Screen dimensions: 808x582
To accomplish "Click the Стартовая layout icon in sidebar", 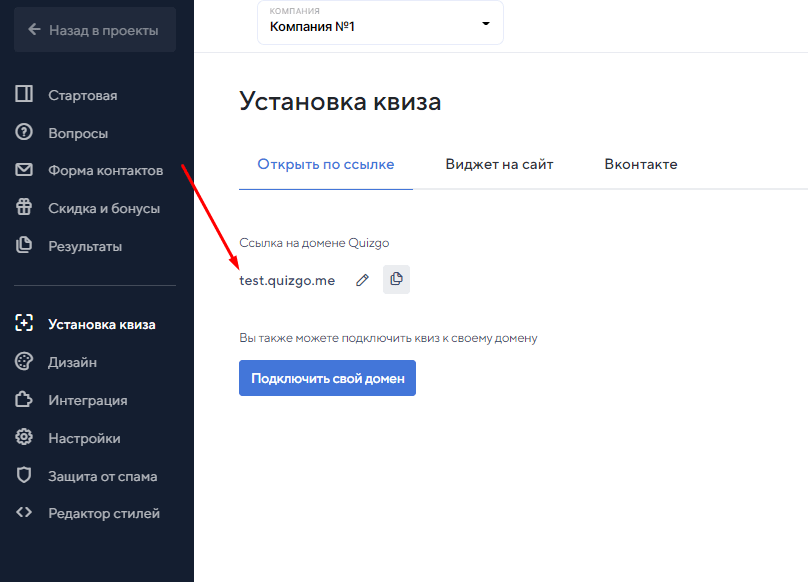I will coord(24,95).
